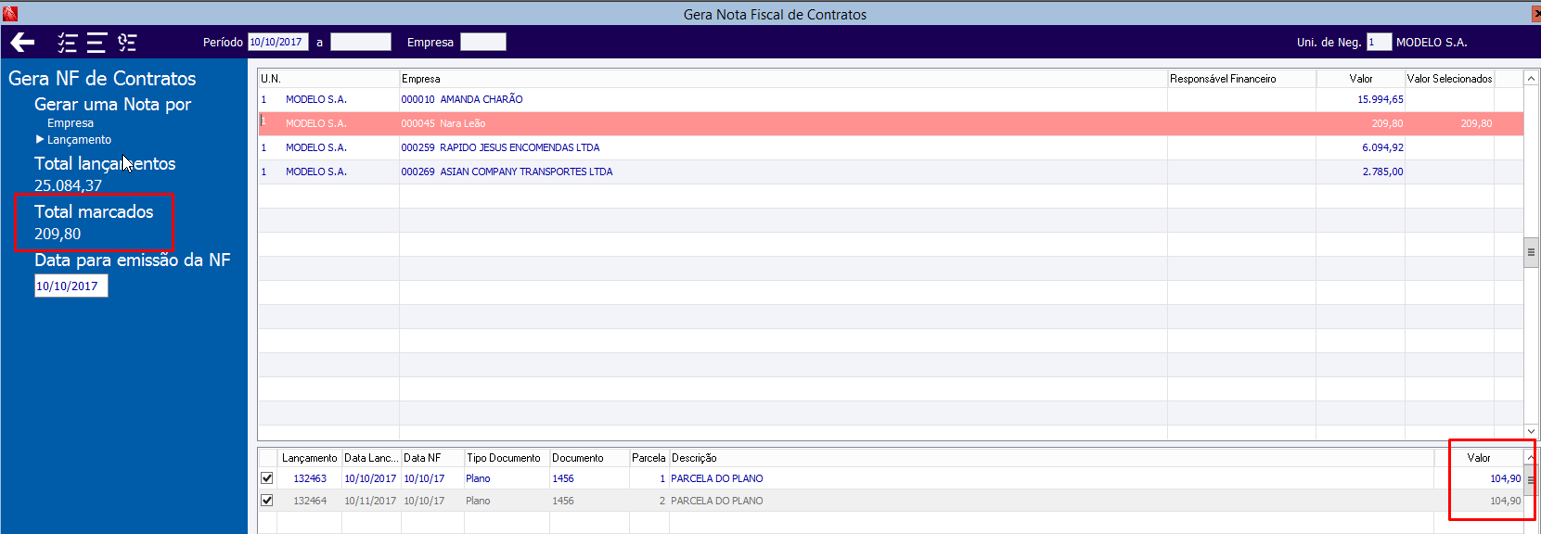Click the upper grid vertical scrollbar thumb
Screen dimensions: 1545x538
[x=1531, y=253]
